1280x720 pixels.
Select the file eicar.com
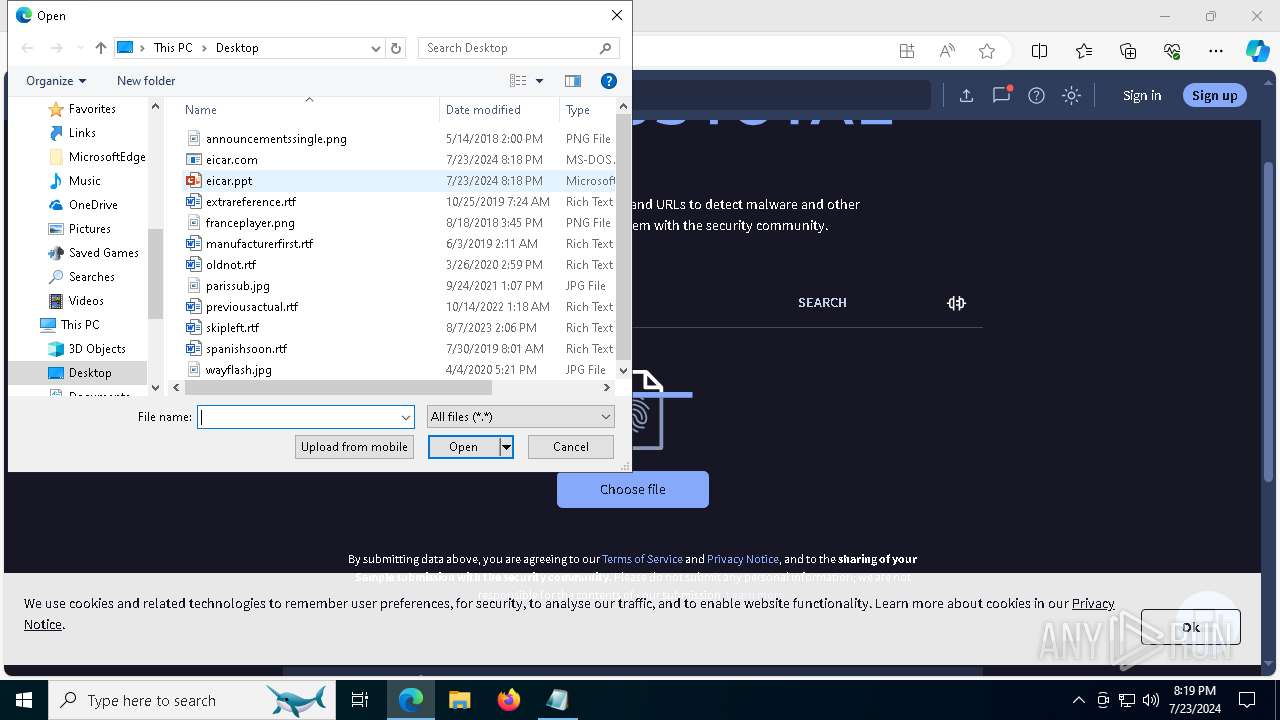click(231, 160)
